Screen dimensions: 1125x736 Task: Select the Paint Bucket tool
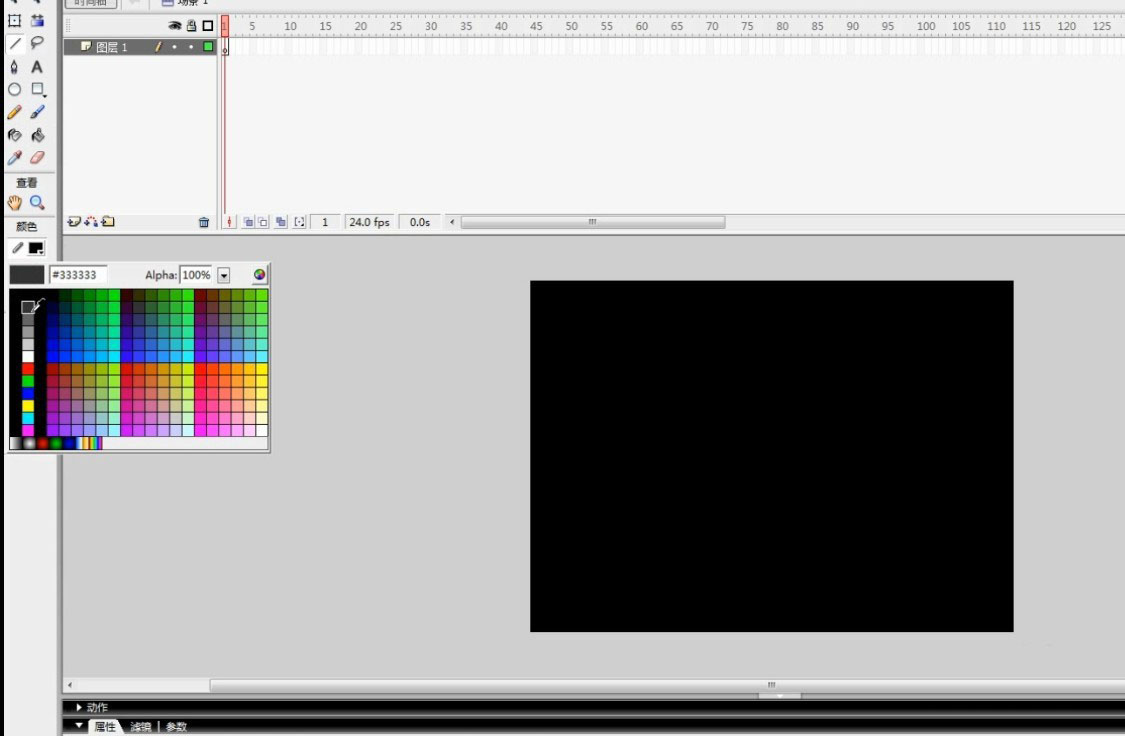[37, 135]
